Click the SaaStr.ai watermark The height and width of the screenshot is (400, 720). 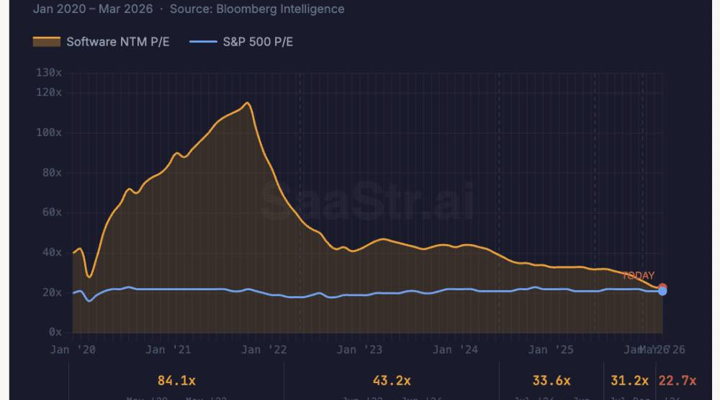point(367,200)
